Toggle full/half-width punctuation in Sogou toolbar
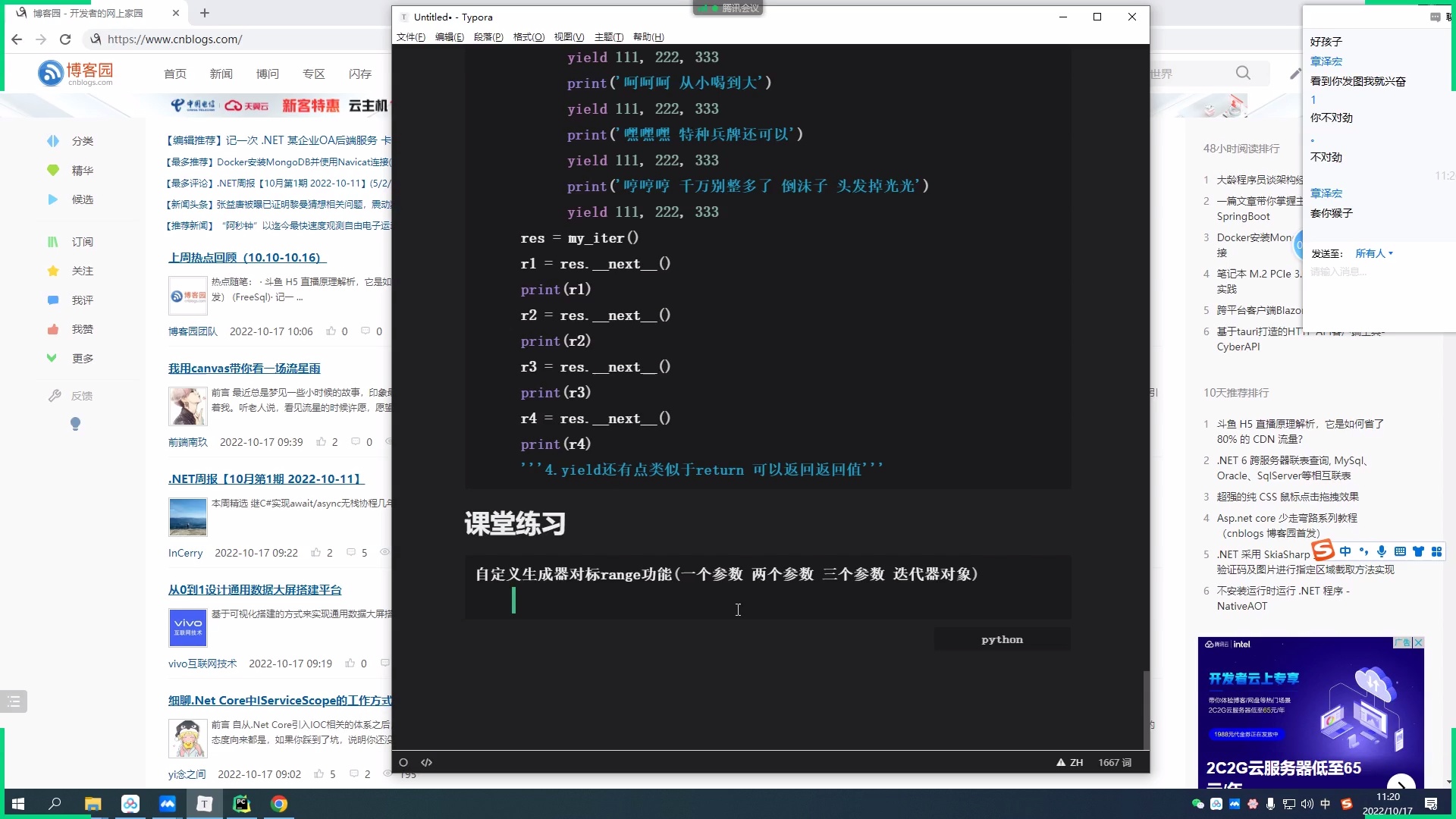This screenshot has width=1456, height=819. click(x=1365, y=551)
